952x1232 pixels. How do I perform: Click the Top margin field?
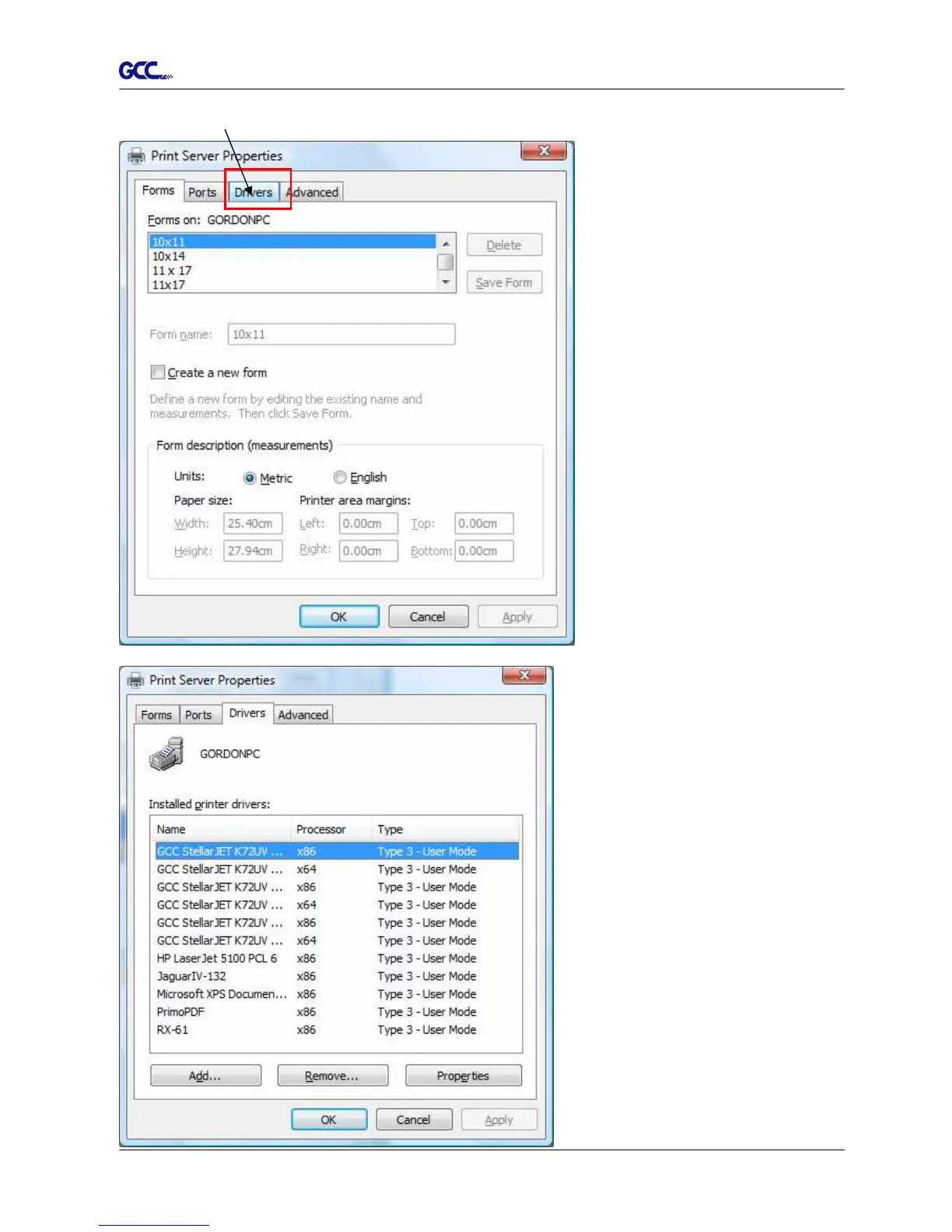coord(484,523)
